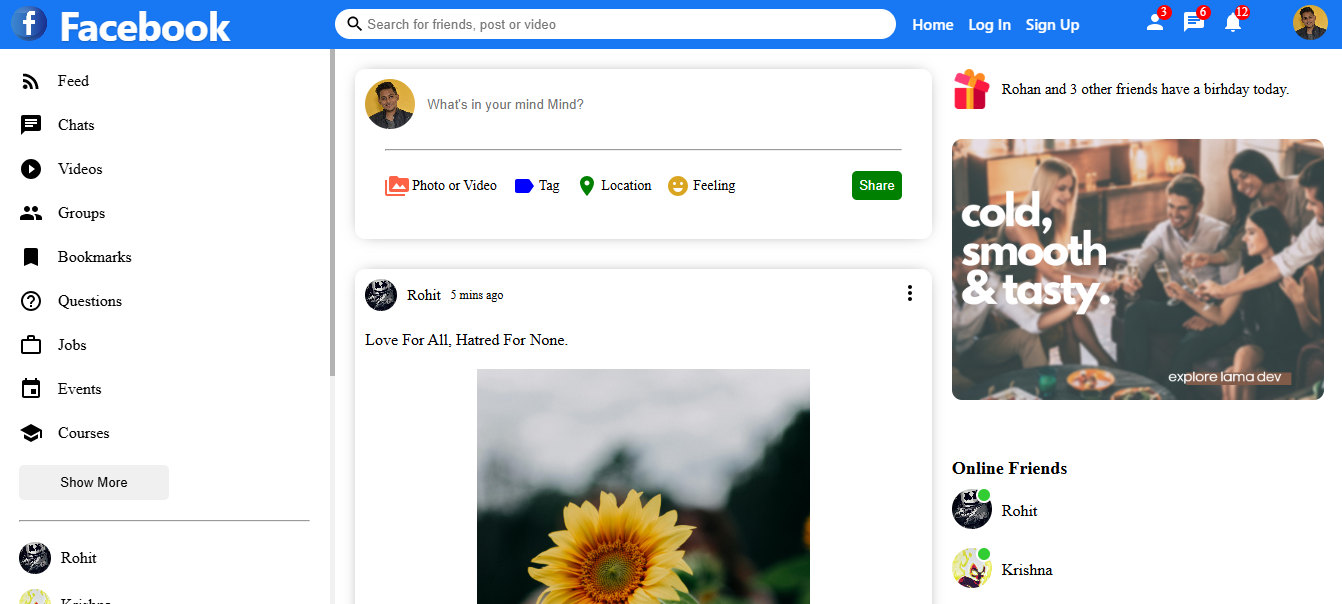Click the Facebook wordmark text

coord(145,27)
